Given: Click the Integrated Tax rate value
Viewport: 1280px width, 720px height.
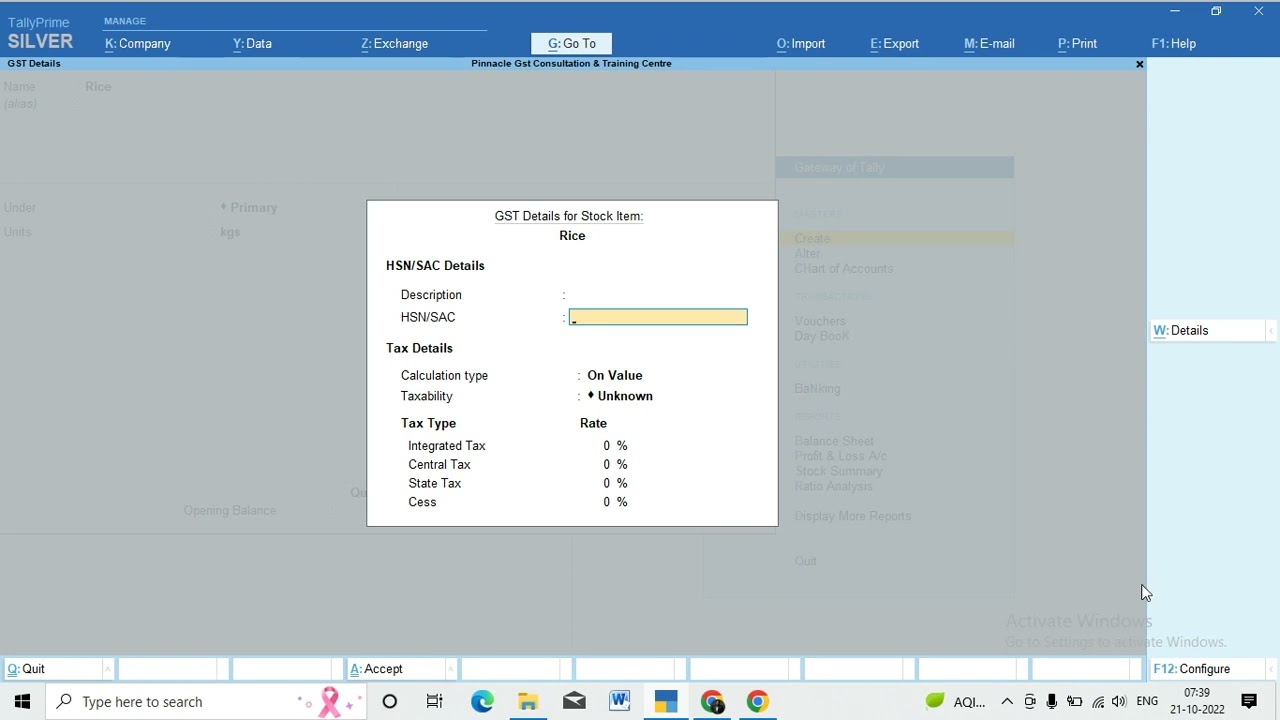Looking at the screenshot, I should click(x=614, y=446).
